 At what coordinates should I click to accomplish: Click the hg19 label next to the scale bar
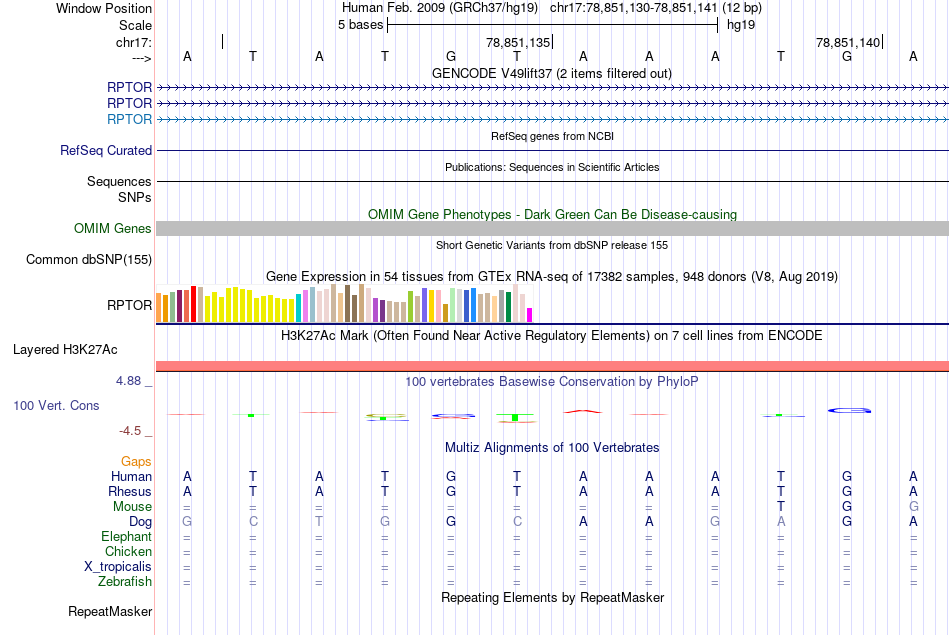(x=741, y=25)
